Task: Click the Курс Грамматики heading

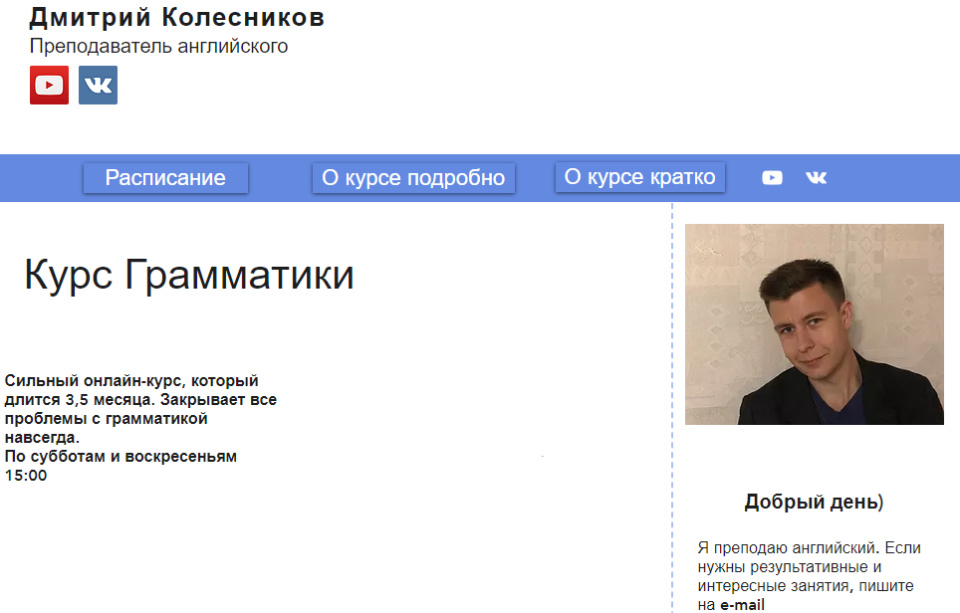Action: pyautogui.click(x=189, y=274)
